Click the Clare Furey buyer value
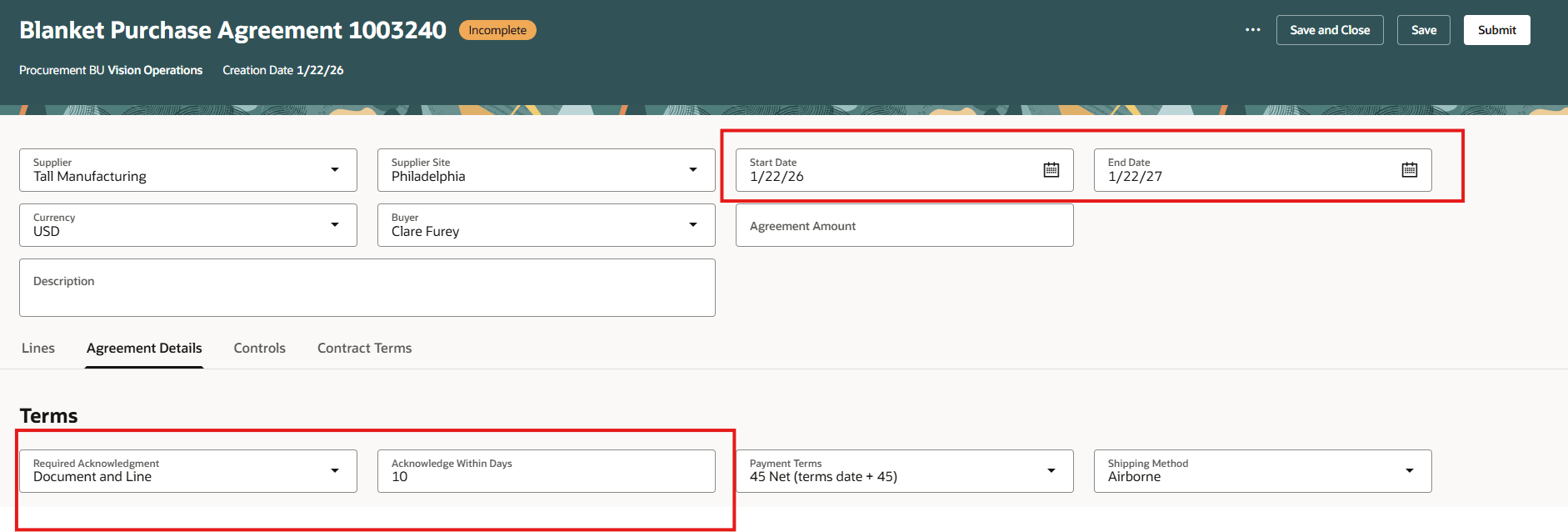1568x532 pixels. (x=426, y=232)
